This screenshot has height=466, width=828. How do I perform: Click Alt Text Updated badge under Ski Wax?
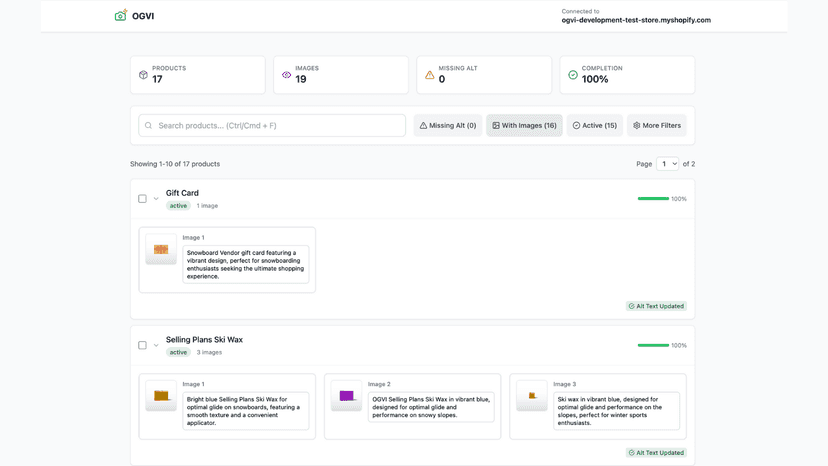pyautogui.click(x=656, y=453)
